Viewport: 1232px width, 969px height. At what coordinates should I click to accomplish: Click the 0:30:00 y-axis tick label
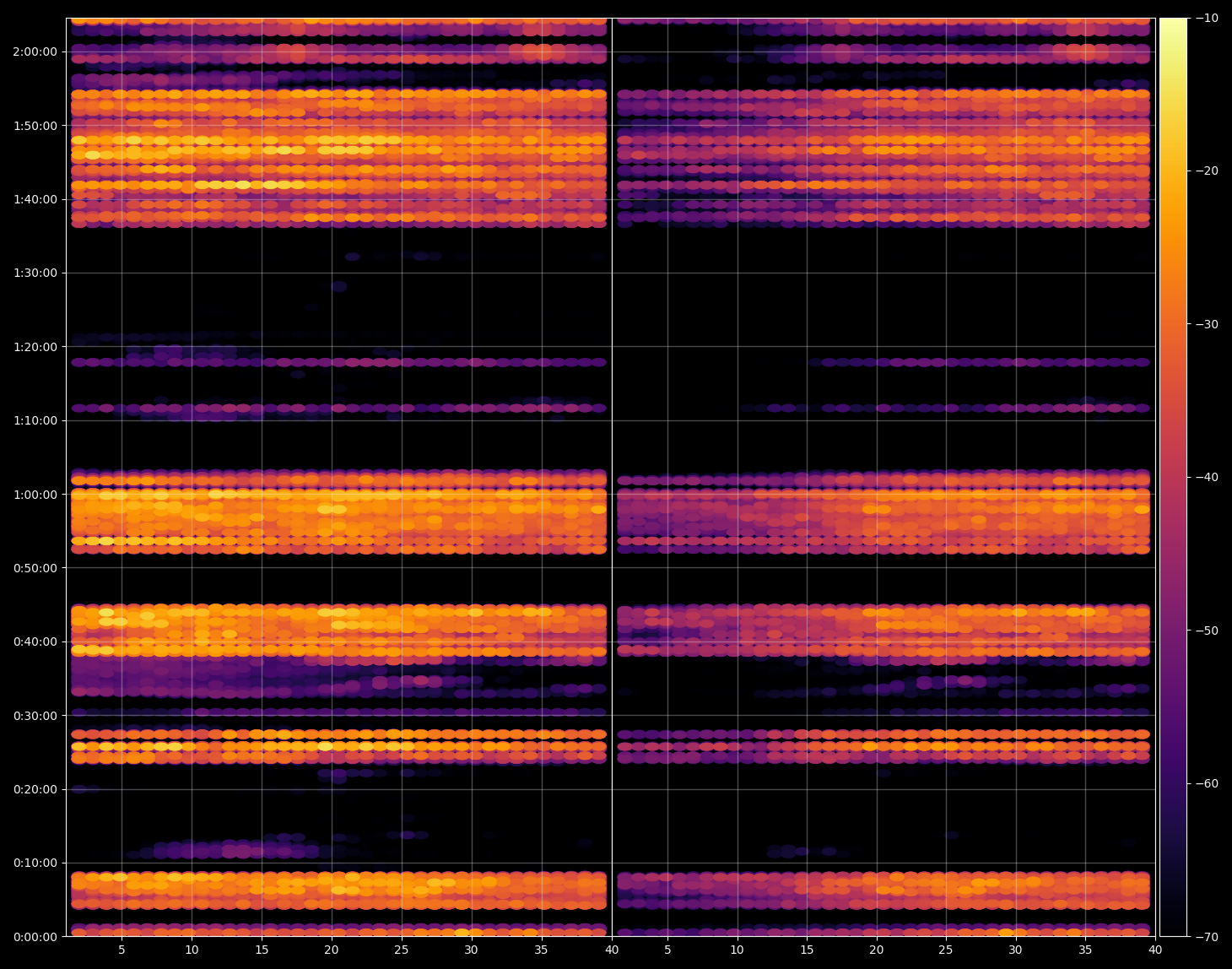coord(35,716)
